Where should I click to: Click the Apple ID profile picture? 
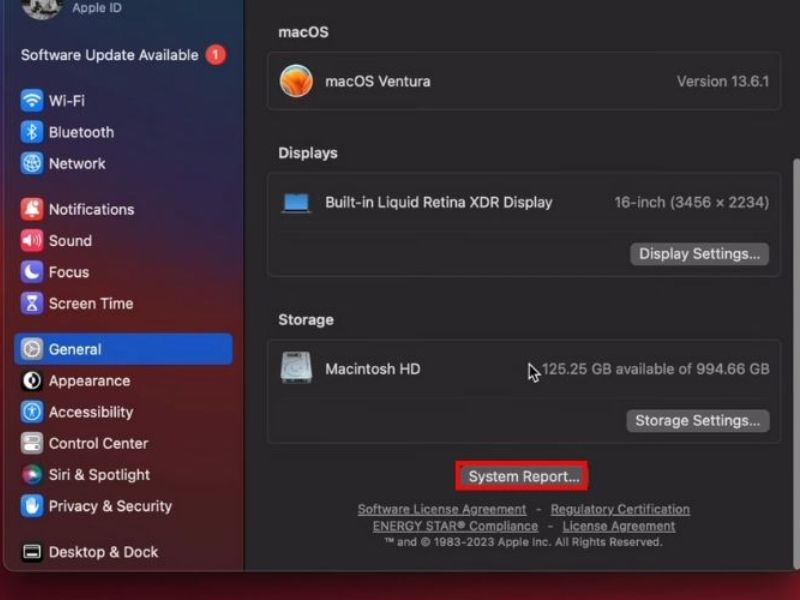pyautogui.click(x=42, y=8)
